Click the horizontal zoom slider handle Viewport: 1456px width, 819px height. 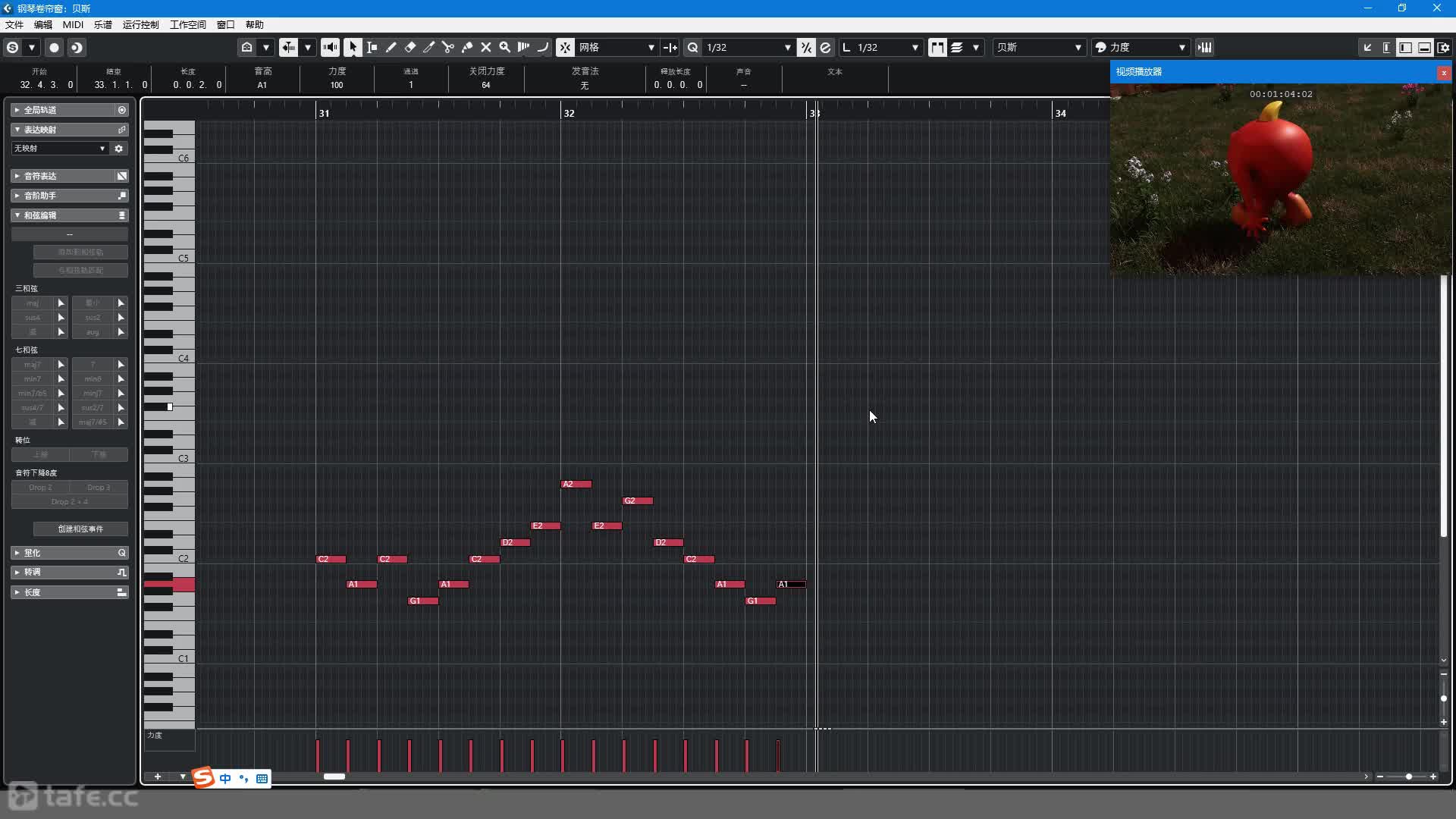click(1409, 777)
